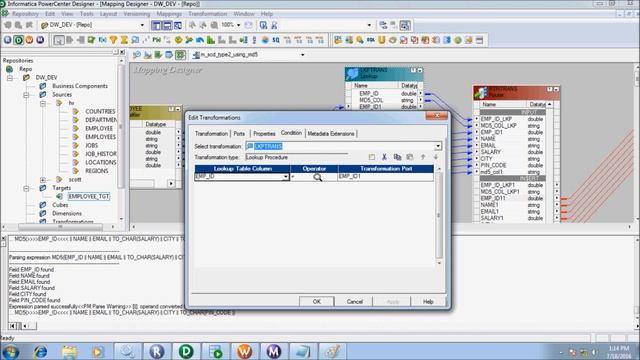
Task: Select the SQ Source Qualifier icon
Action: [276, 40]
